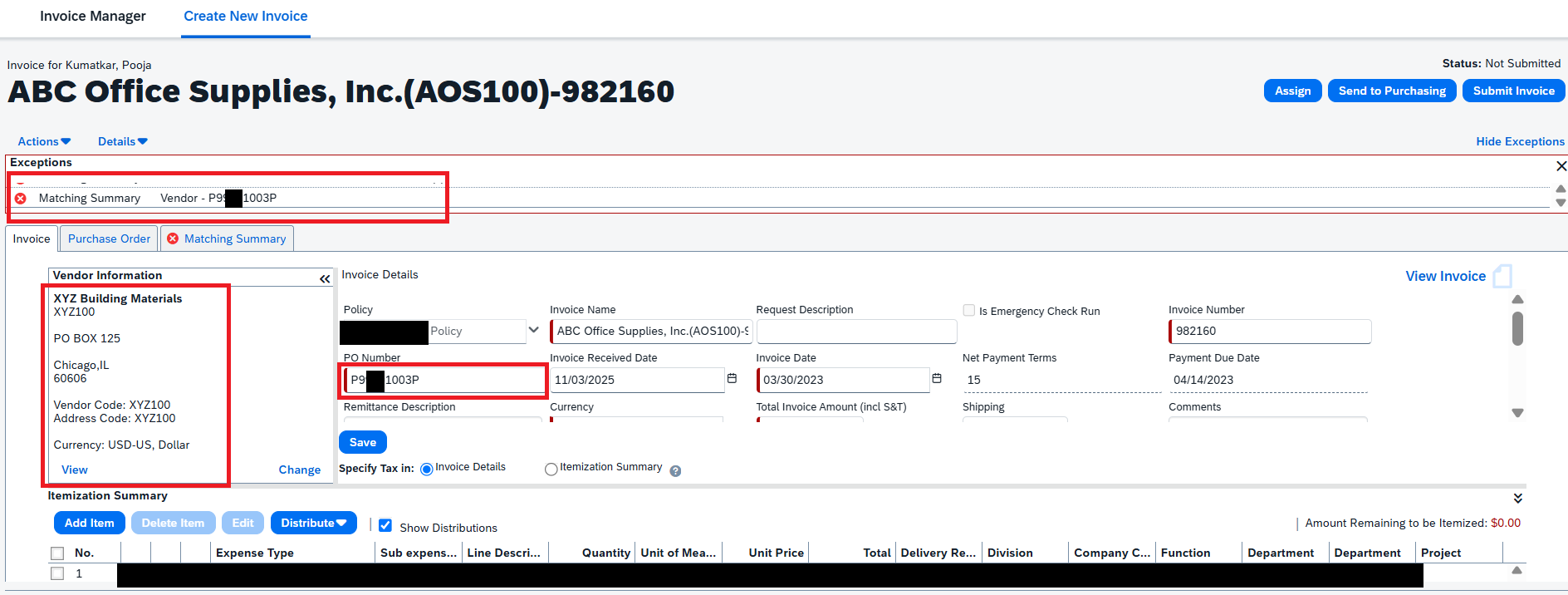
Task: Click Add Item button
Action: click(90, 523)
